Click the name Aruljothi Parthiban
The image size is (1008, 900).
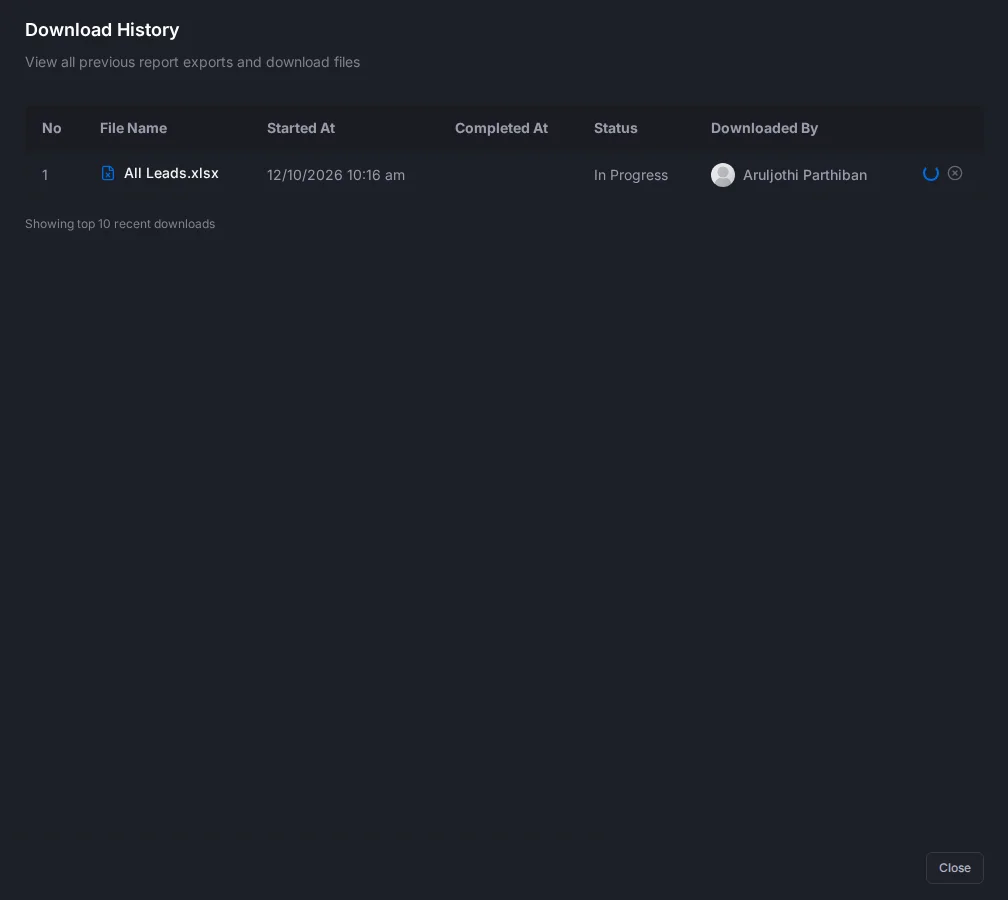click(805, 175)
